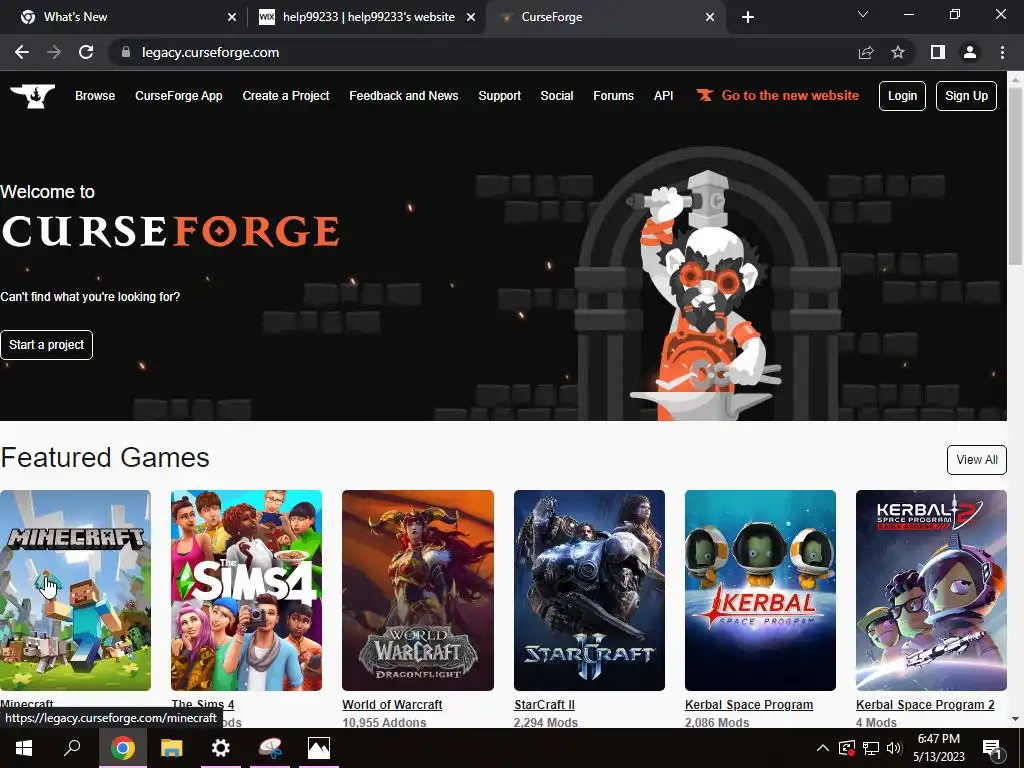Click the CurseForge anvil logo

pyautogui.click(x=33, y=96)
